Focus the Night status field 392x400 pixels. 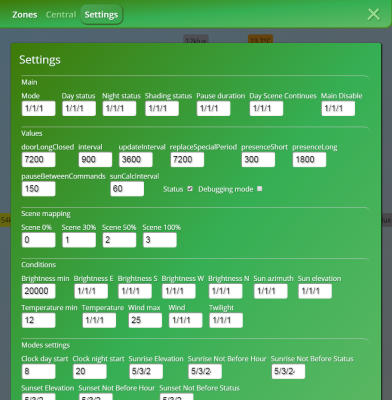tap(119, 109)
